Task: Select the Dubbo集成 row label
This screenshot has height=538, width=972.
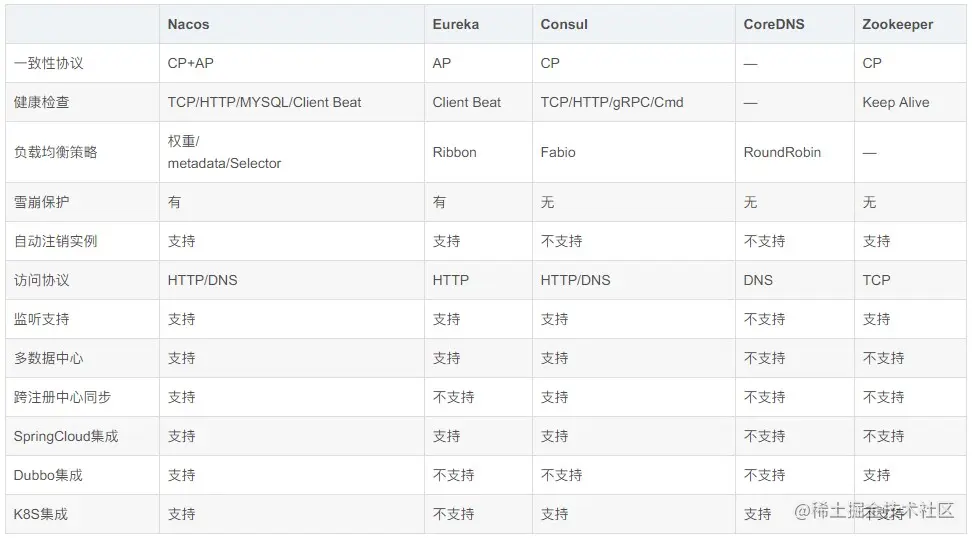Action: 48,475
